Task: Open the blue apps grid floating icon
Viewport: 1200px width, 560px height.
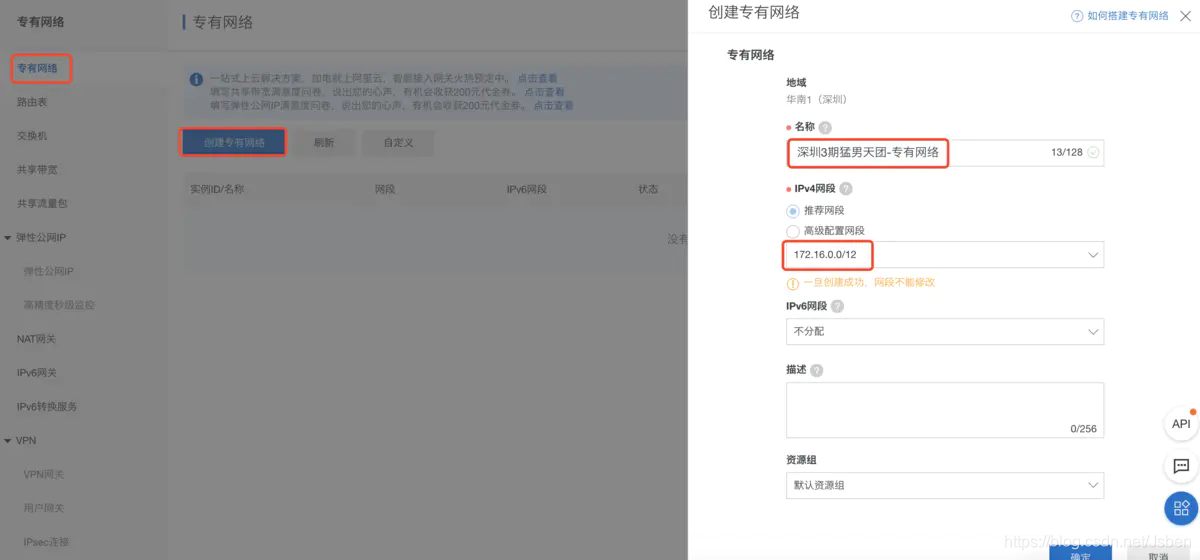Action: tap(1181, 508)
